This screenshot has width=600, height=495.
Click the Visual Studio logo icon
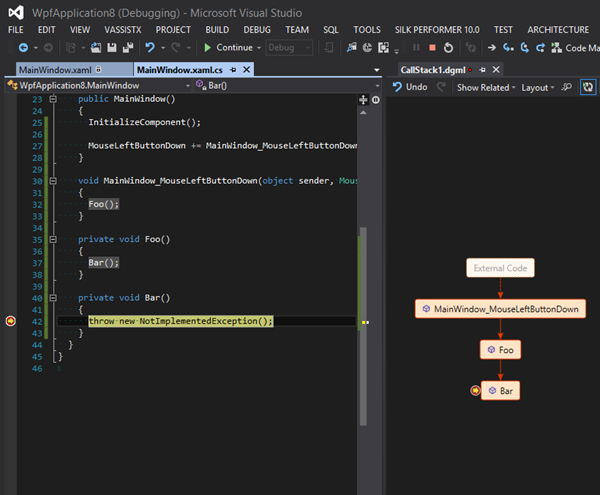(16, 13)
